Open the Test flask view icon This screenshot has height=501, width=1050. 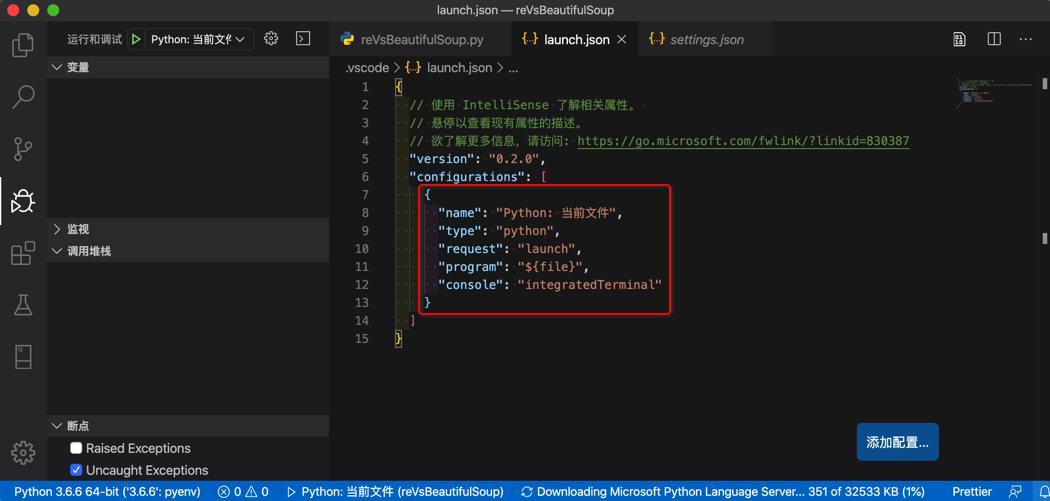[23, 305]
